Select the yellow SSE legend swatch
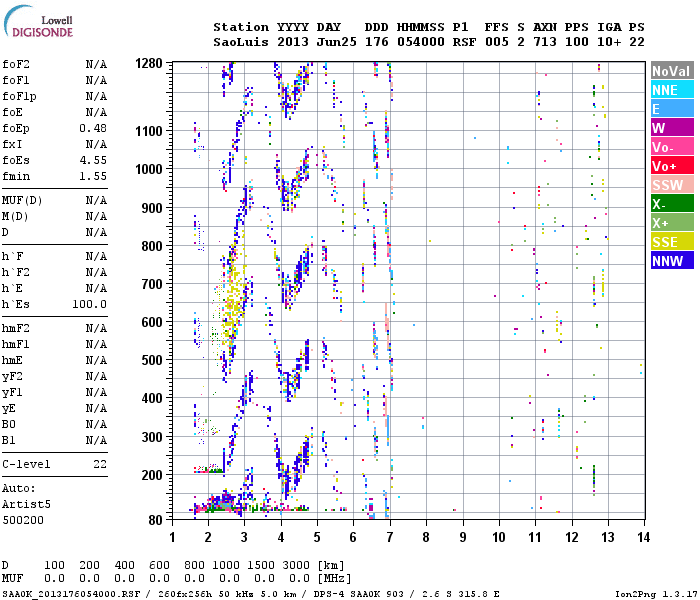Viewport: 700px width, 600px height. tap(672, 242)
